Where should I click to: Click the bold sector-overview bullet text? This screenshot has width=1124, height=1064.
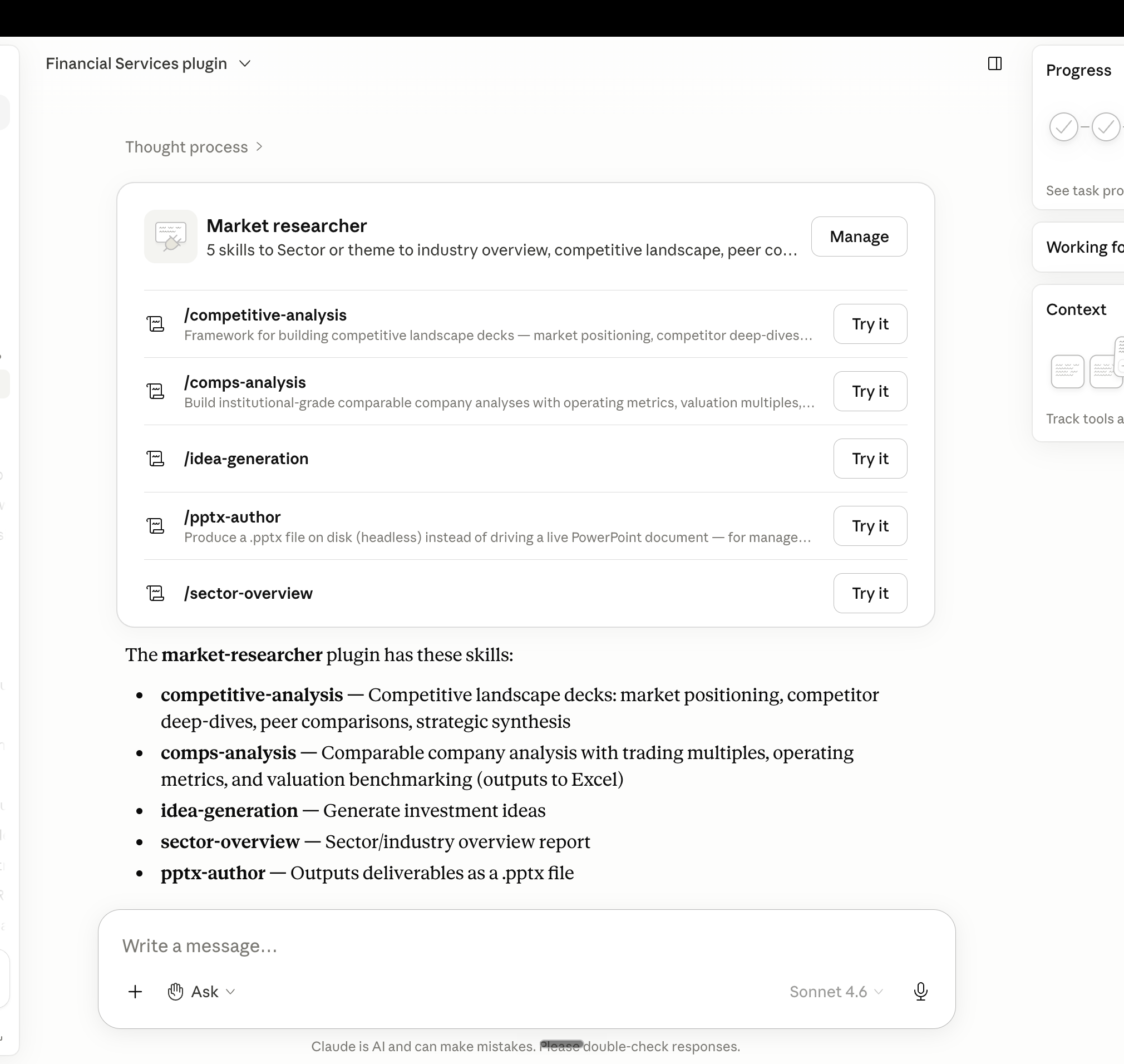230,841
